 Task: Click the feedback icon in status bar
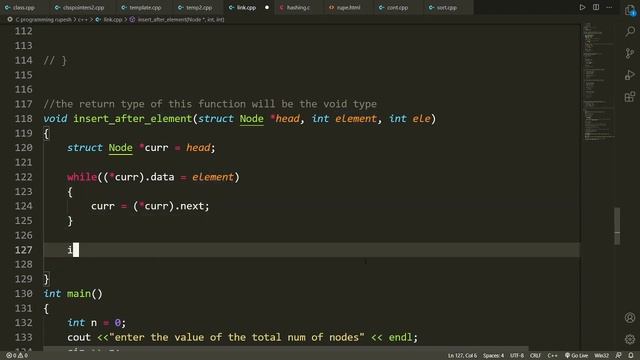[619, 356]
